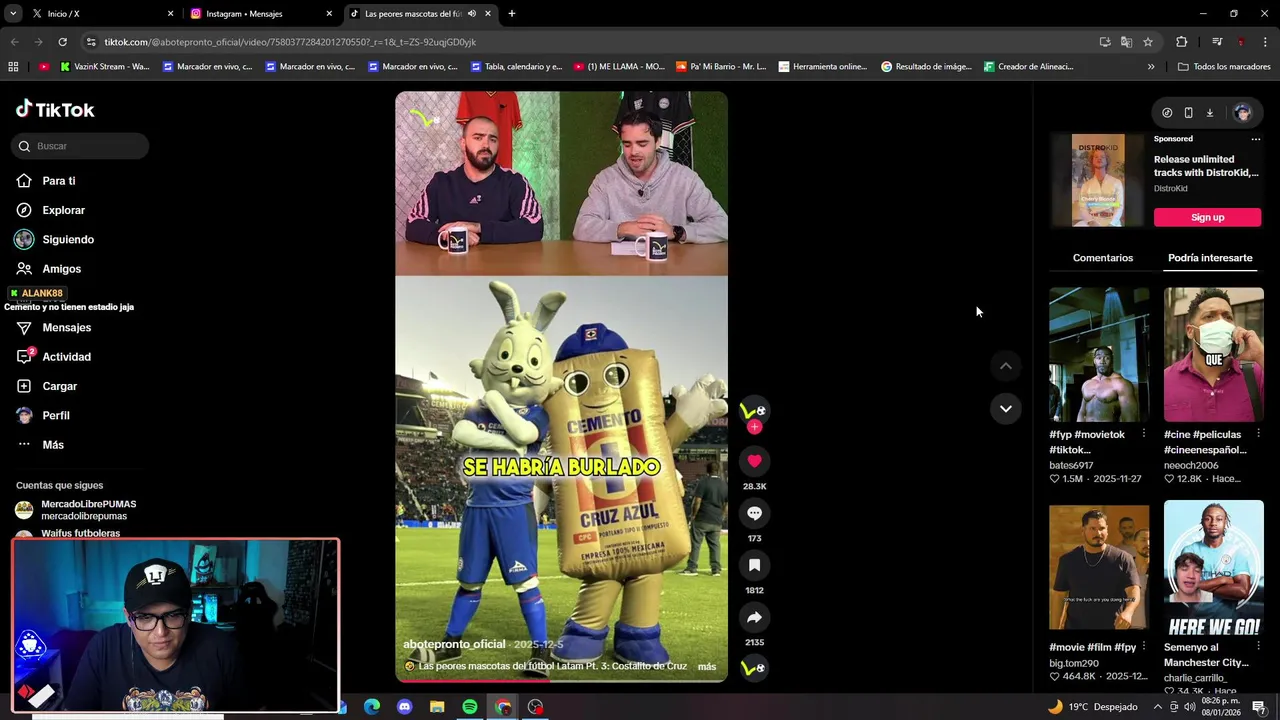Viewport: 1280px width, 720px height.
Task: Open the bates6917 #fyp #movietok thumbnail
Action: (1098, 355)
